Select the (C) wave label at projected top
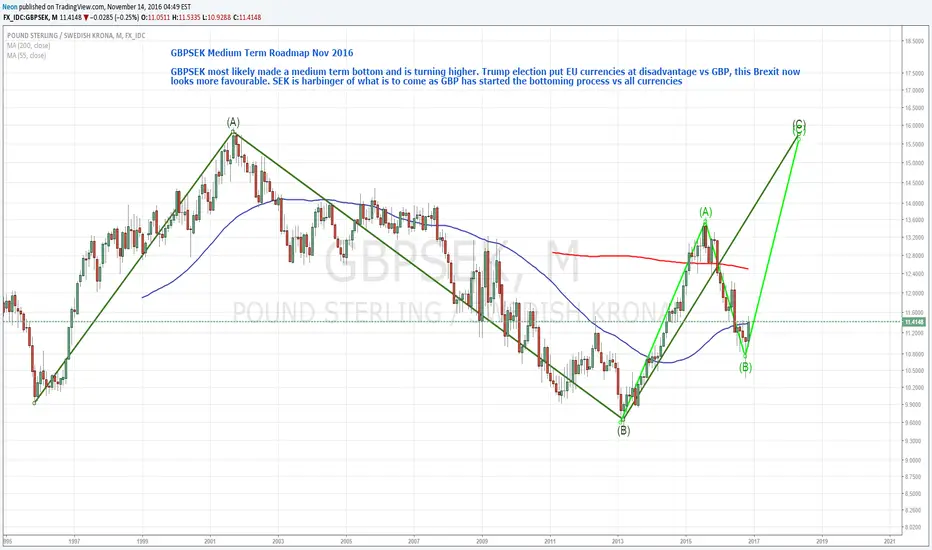Screen dimensions: 932x550 799,125
